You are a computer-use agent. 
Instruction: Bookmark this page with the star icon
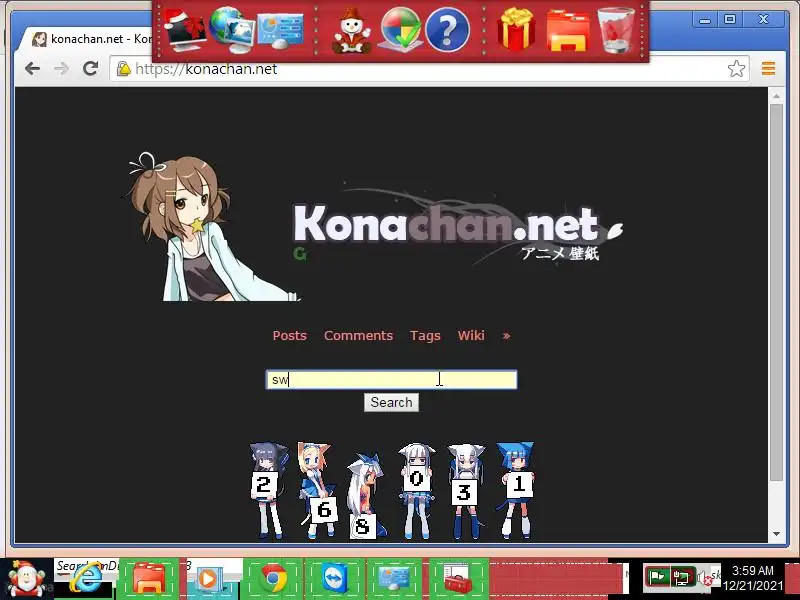coord(736,68)
